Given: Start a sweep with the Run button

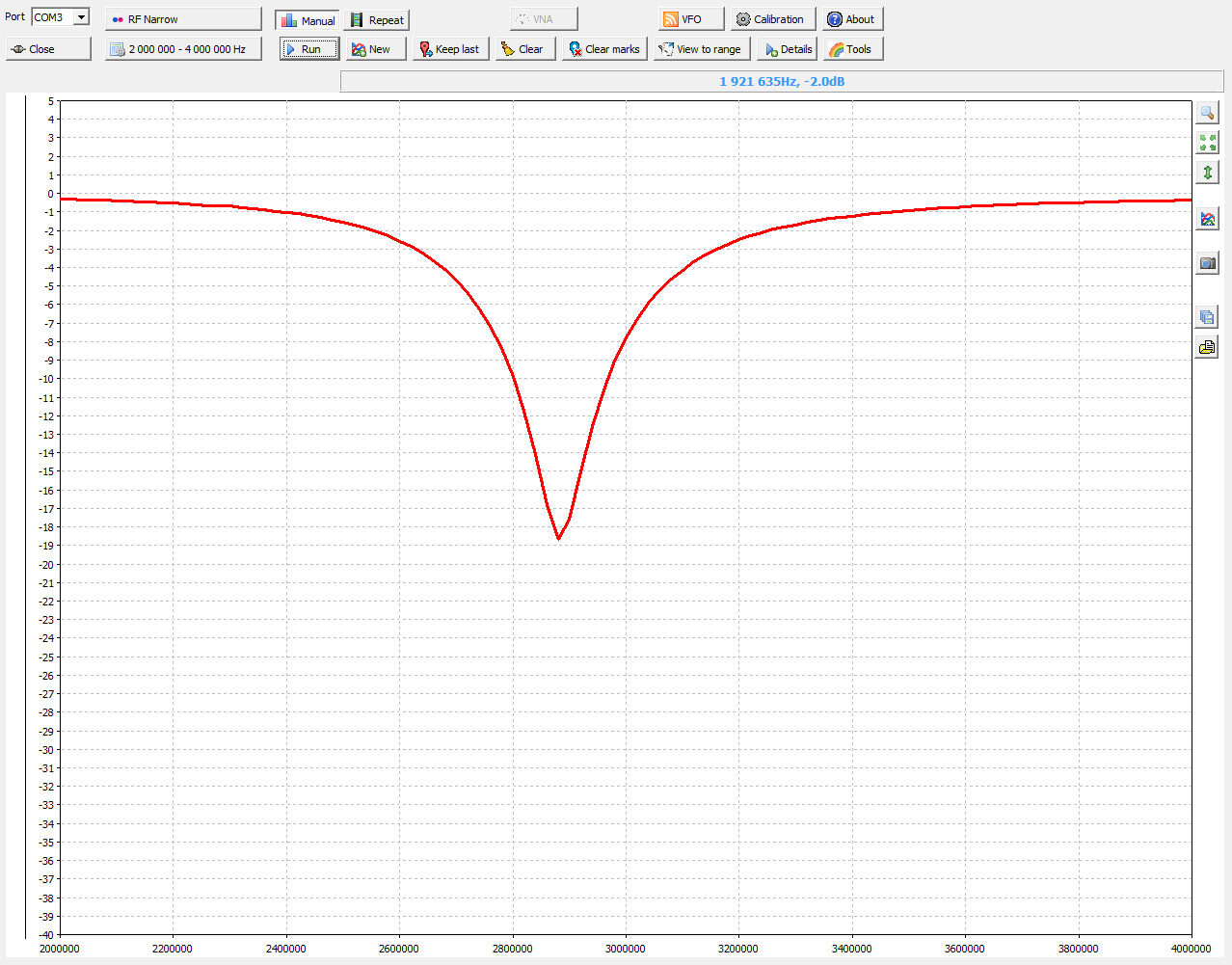Looking at the screenshot, I should (309, 49).
